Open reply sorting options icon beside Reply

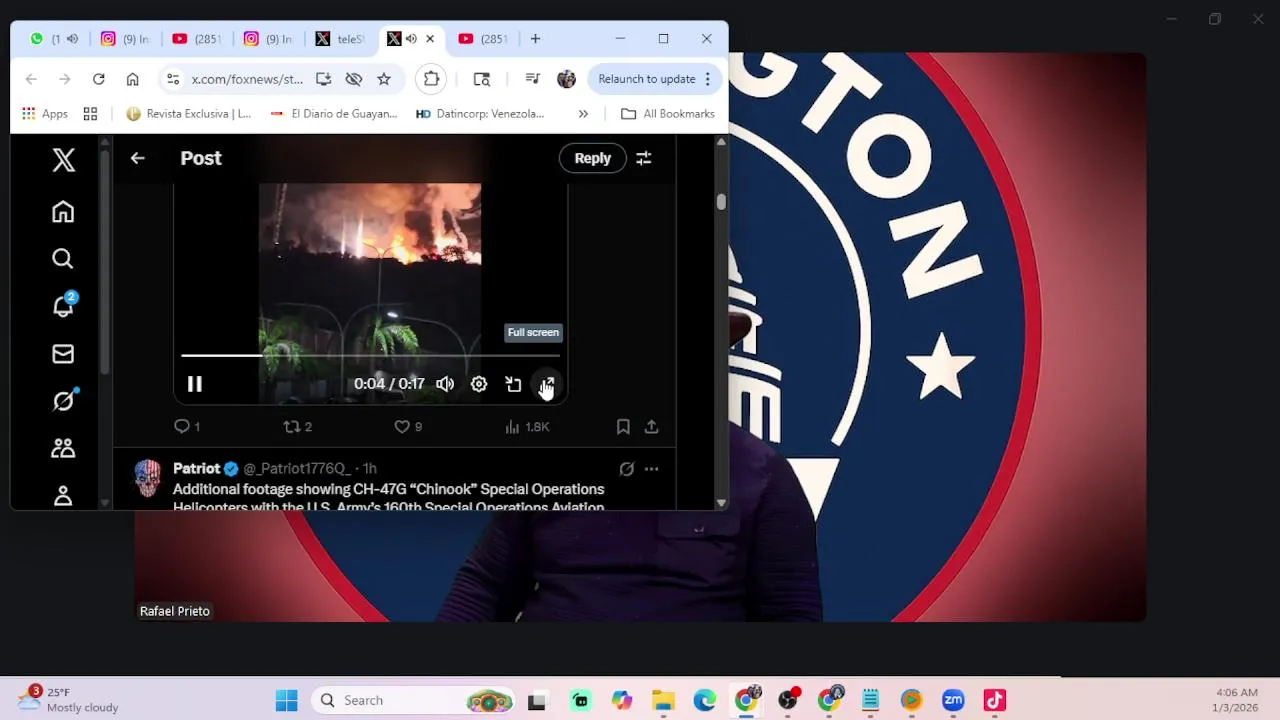pyautogui.click(x=644, y=158)
